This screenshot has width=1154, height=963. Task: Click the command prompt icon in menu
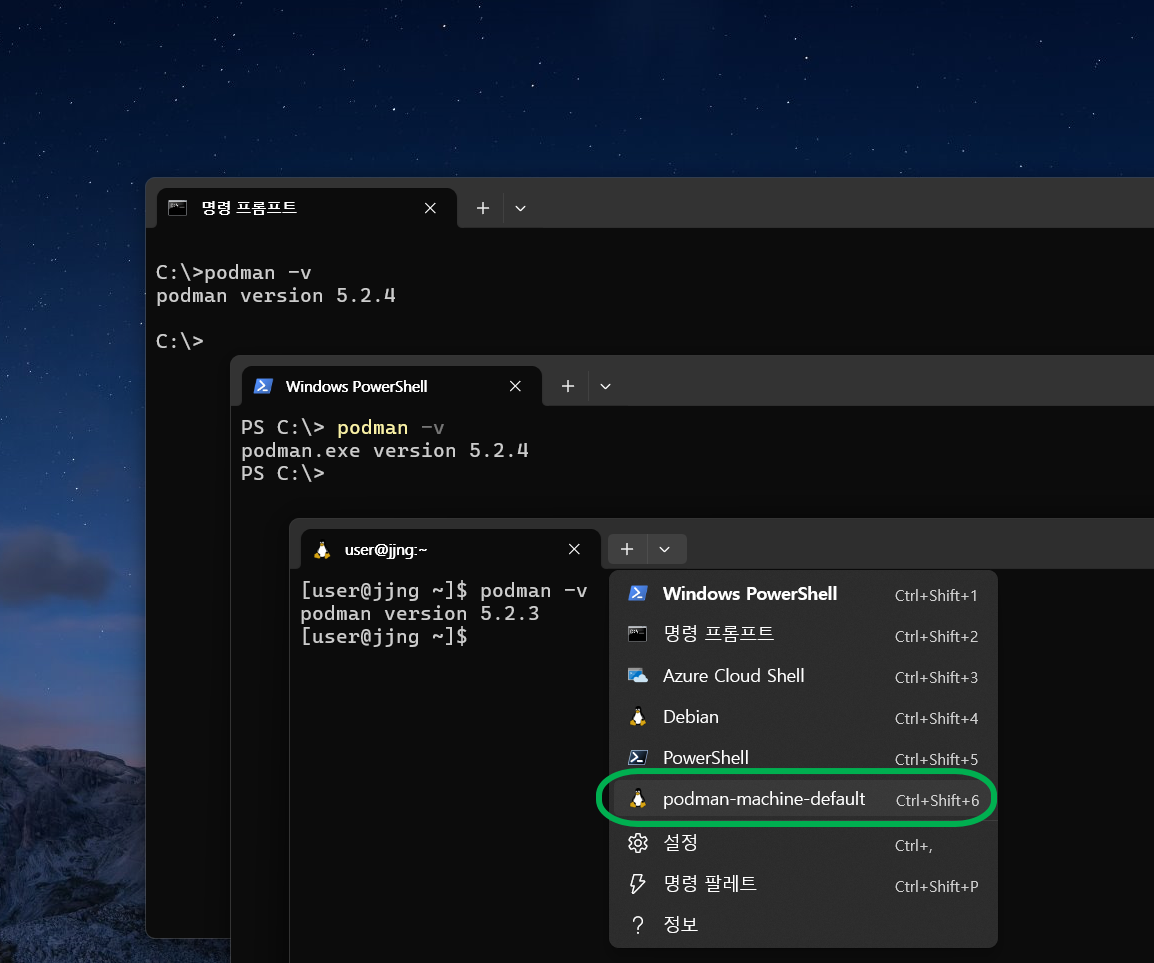(637, 634)
